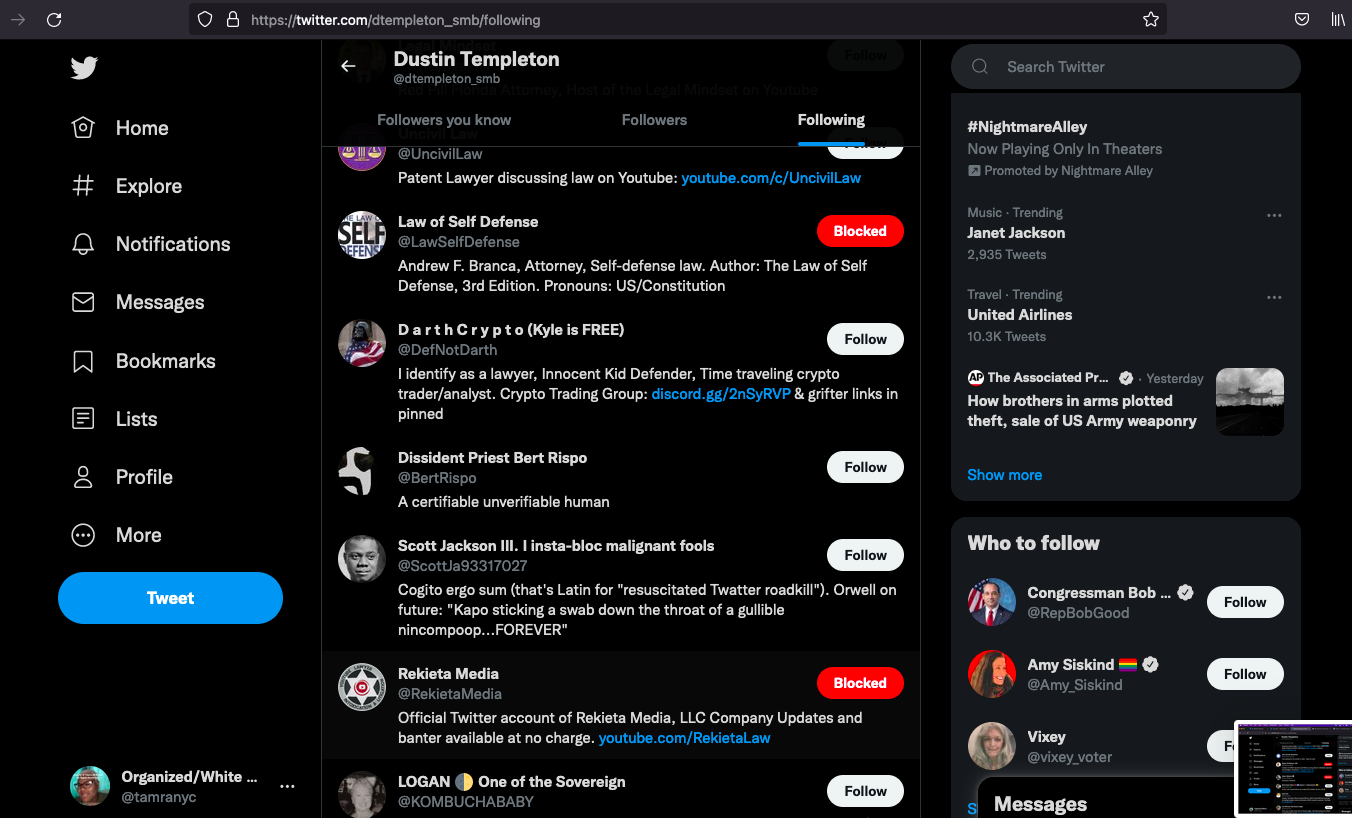
Task: Open the youtube.com/RekietaLaw link
Action: (684, 738)
